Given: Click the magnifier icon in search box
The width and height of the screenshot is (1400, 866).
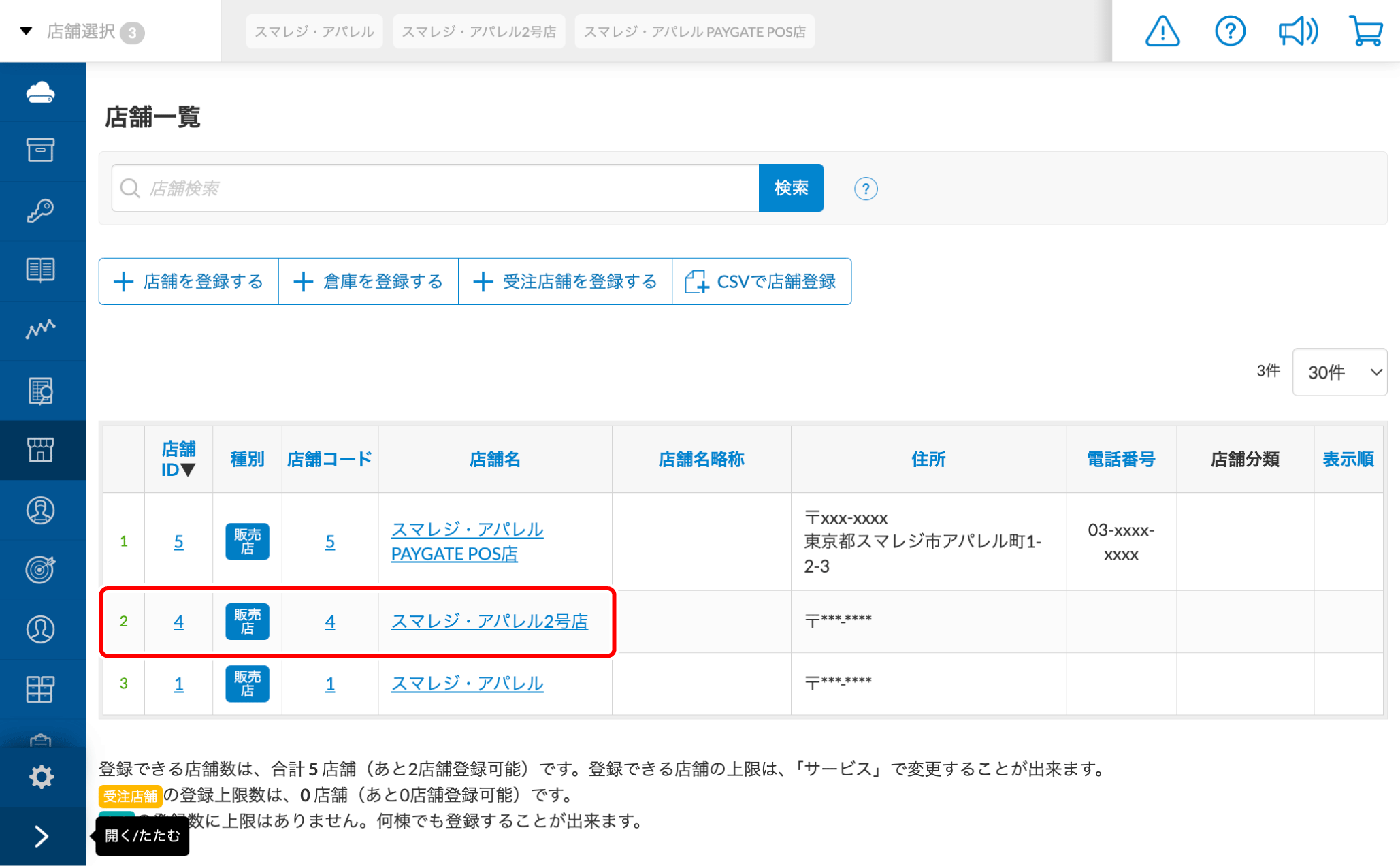Looking at the screenshot, I should pos(130,188).
